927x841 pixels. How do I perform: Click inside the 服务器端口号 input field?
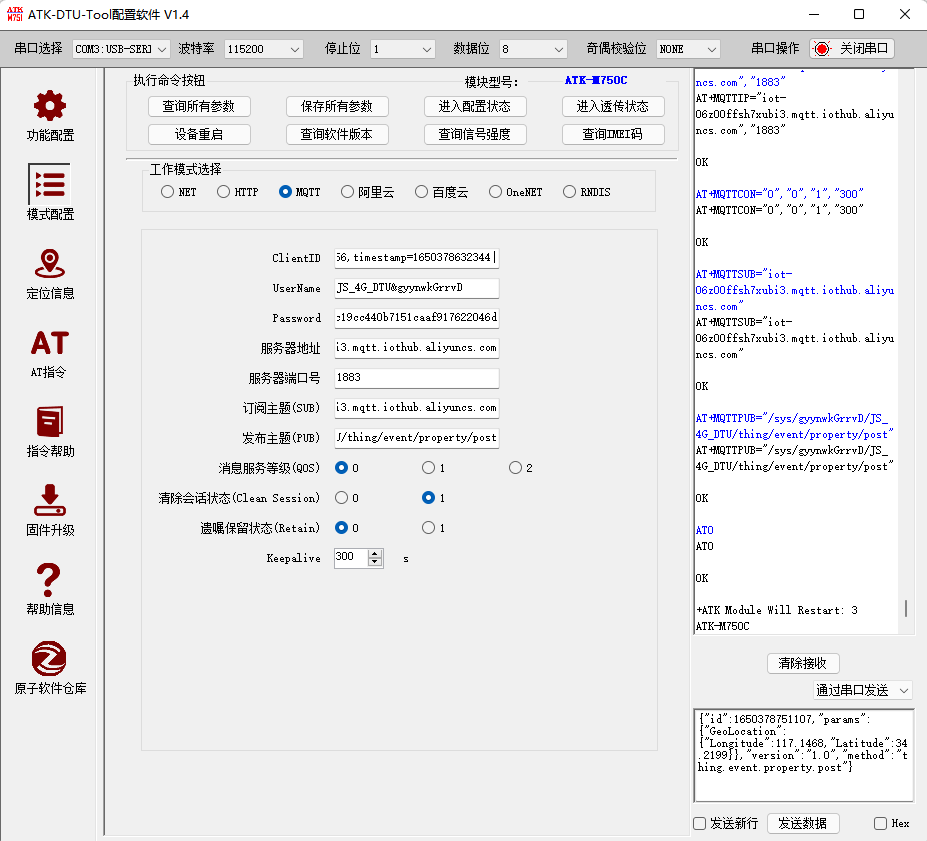[416, 378]
